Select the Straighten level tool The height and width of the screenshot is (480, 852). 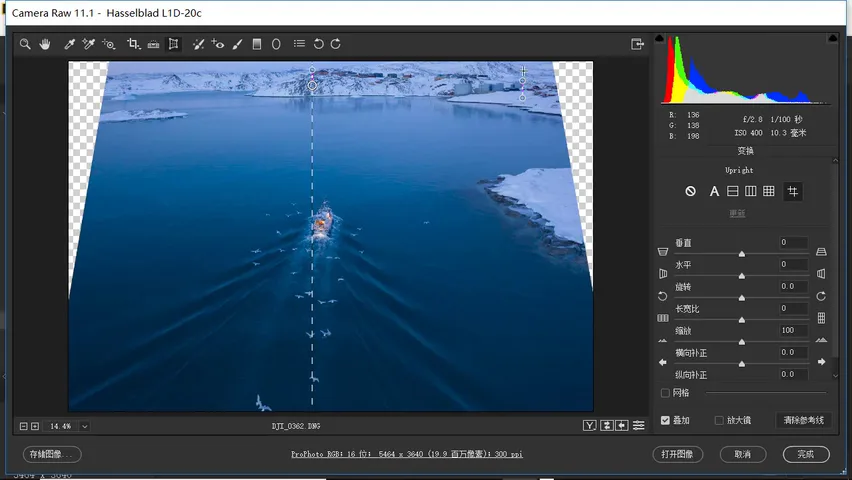tap(153, 44)
